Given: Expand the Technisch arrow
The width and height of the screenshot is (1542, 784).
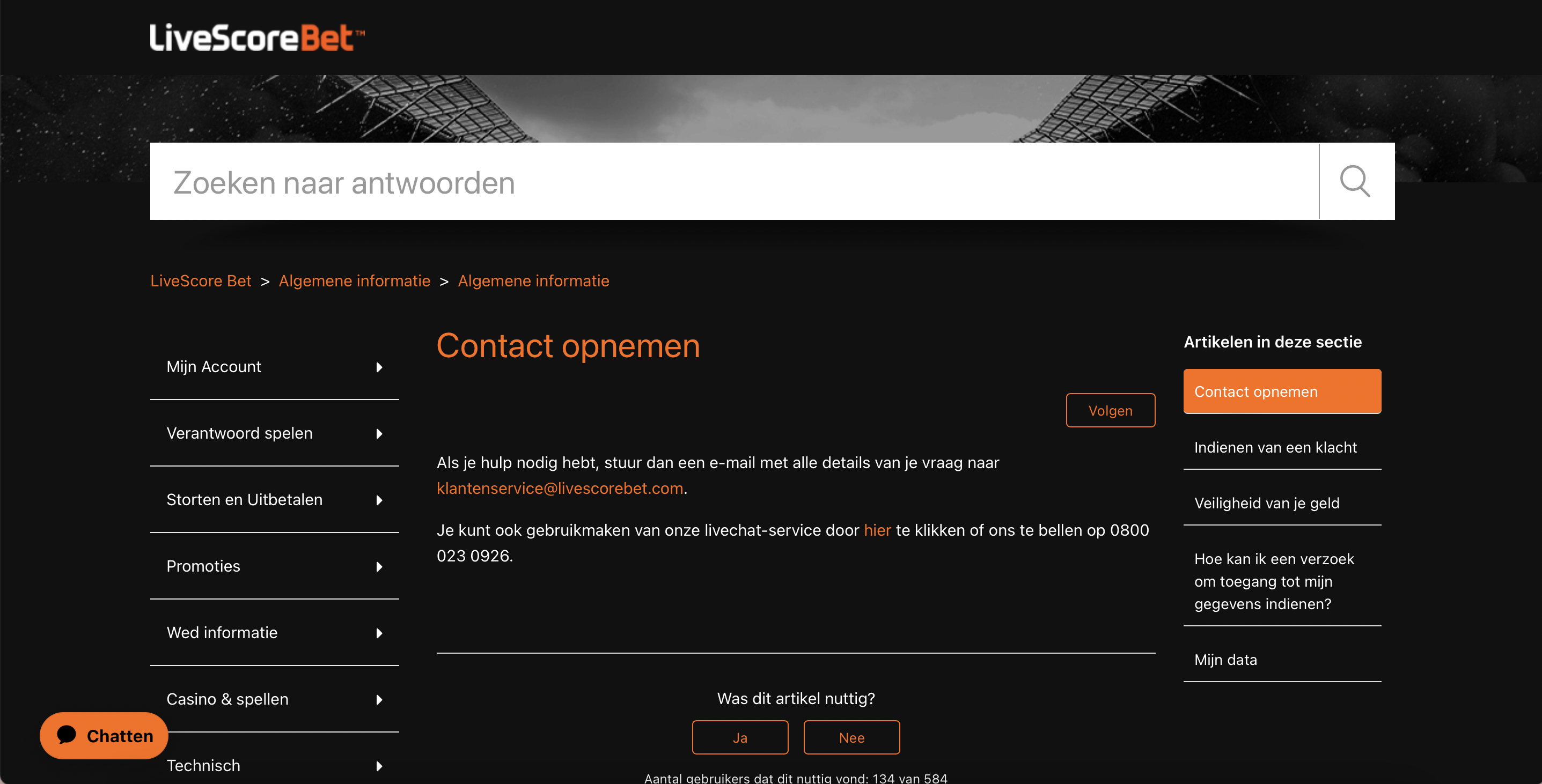Looking at the screenshot, I should 379,765.
